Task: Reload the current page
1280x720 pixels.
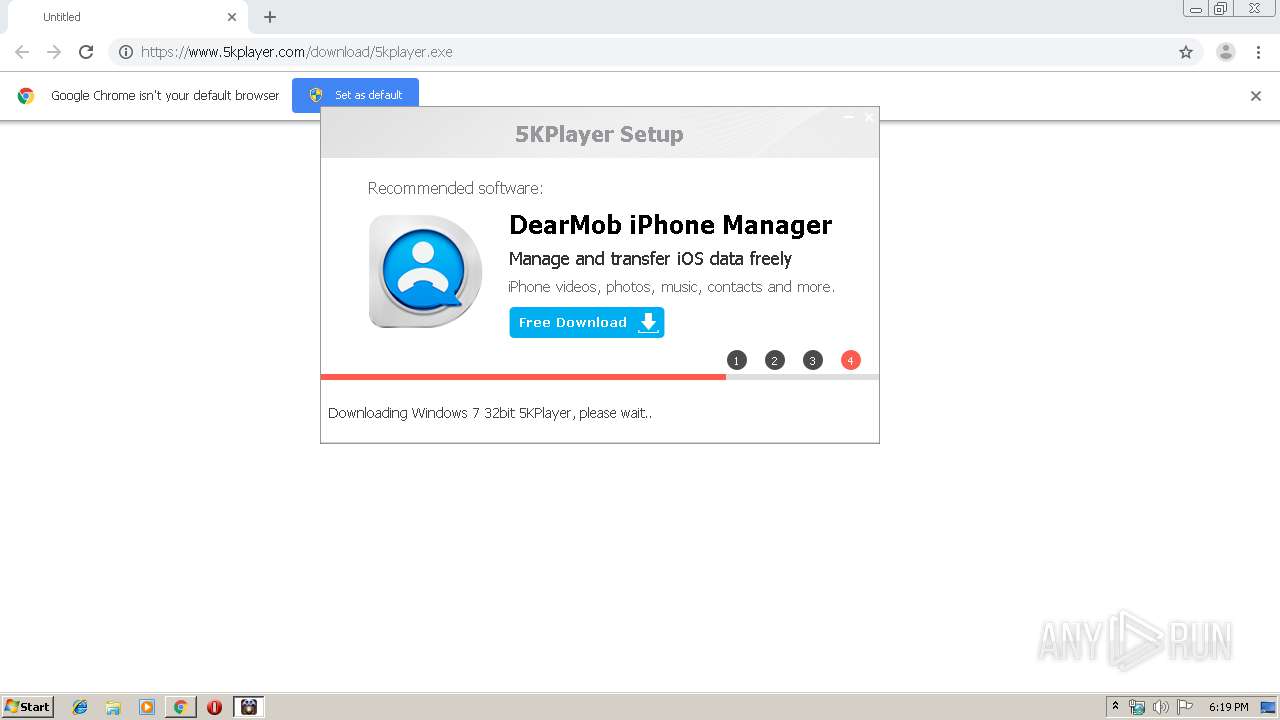Action: point(86,52)
